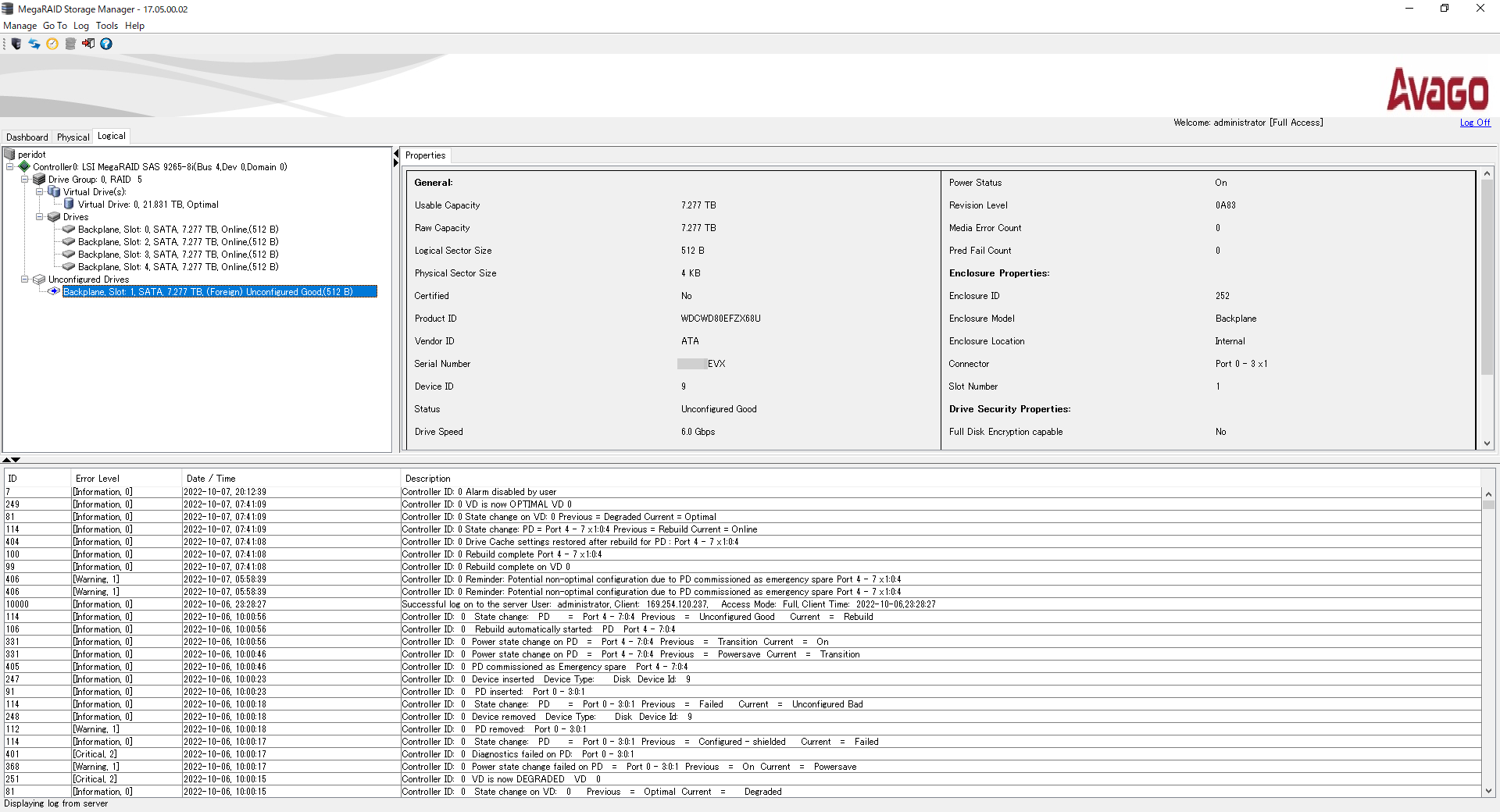Select log entry 'Alarm disabled by user'
Image resolution: width=1500 pixels, height=812 pixels.
pos(742,492)
